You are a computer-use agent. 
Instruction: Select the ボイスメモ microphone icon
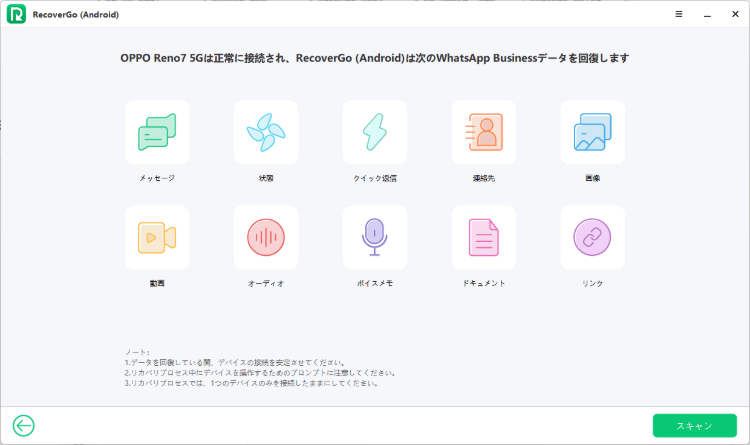375,237
